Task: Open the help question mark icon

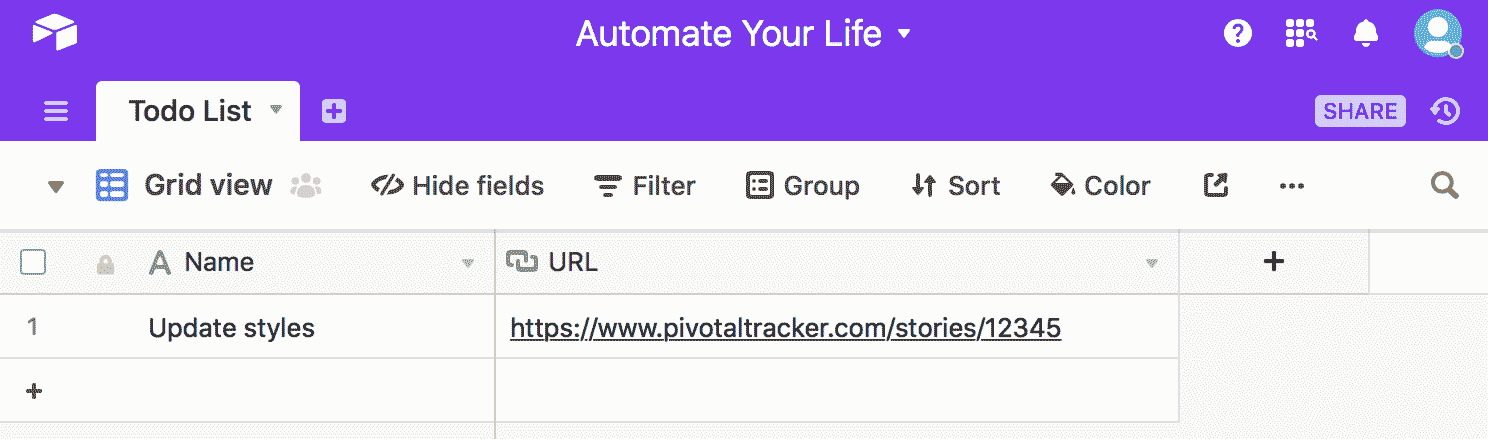Action: (x=1238, y=34)
